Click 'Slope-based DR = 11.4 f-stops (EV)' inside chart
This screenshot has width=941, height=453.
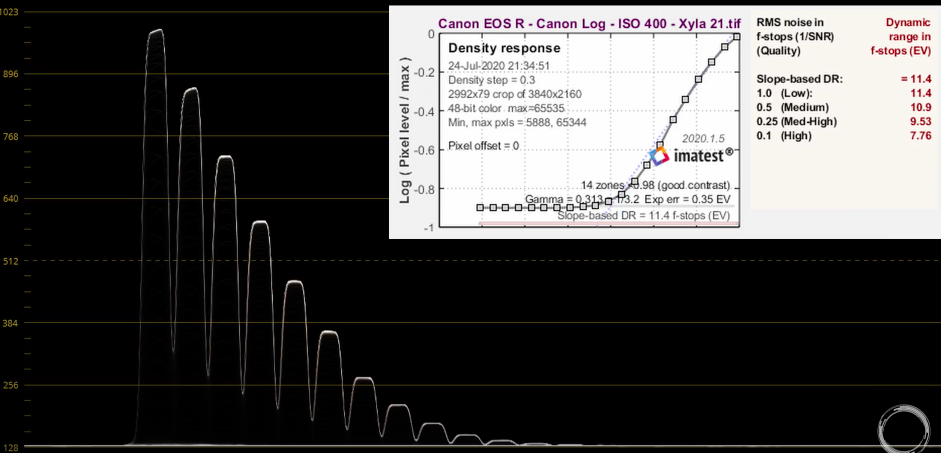pos(644,215)
